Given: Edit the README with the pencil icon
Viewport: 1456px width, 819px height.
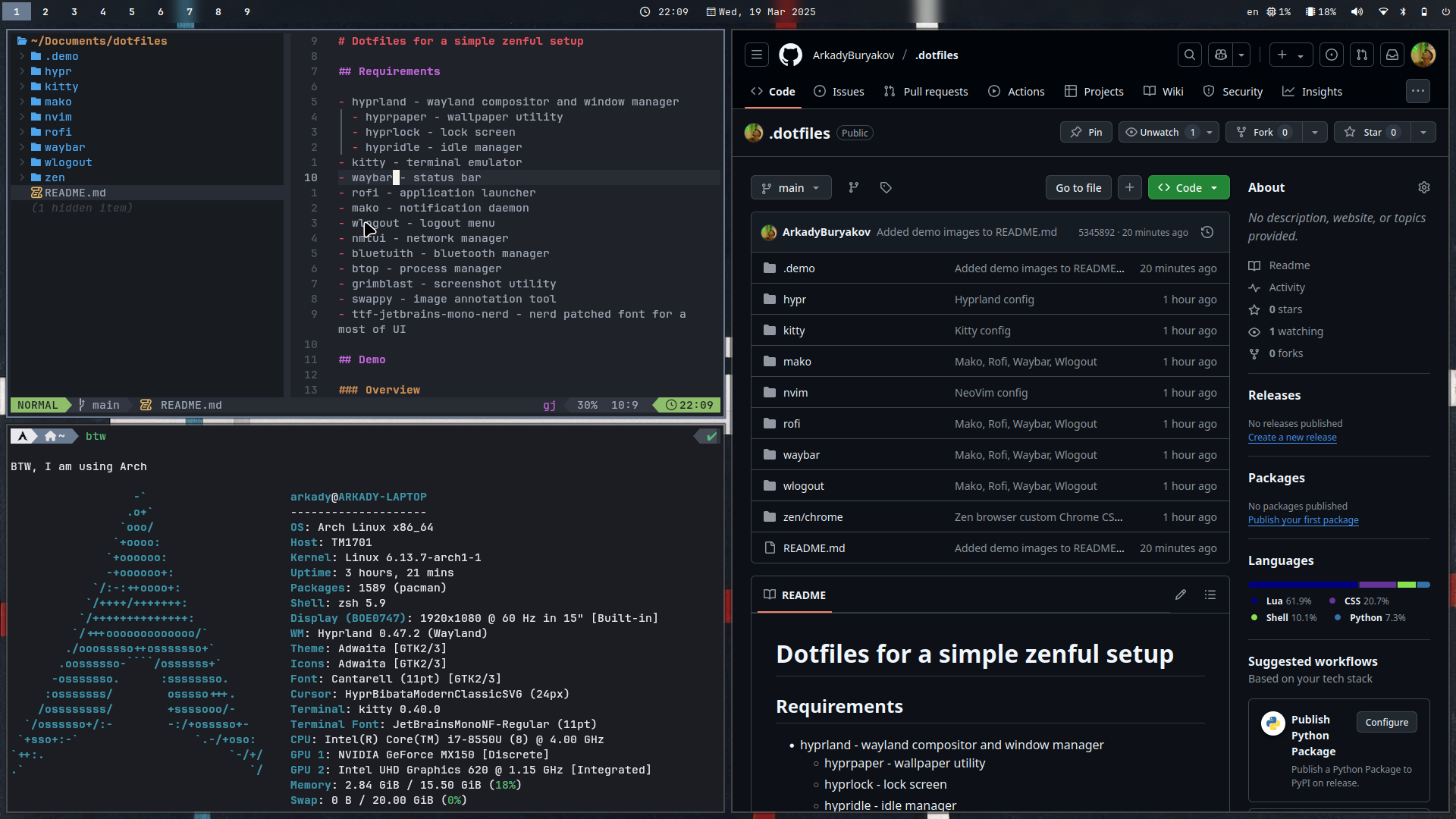Looking at the screenshot, I should coord(1180,595).
